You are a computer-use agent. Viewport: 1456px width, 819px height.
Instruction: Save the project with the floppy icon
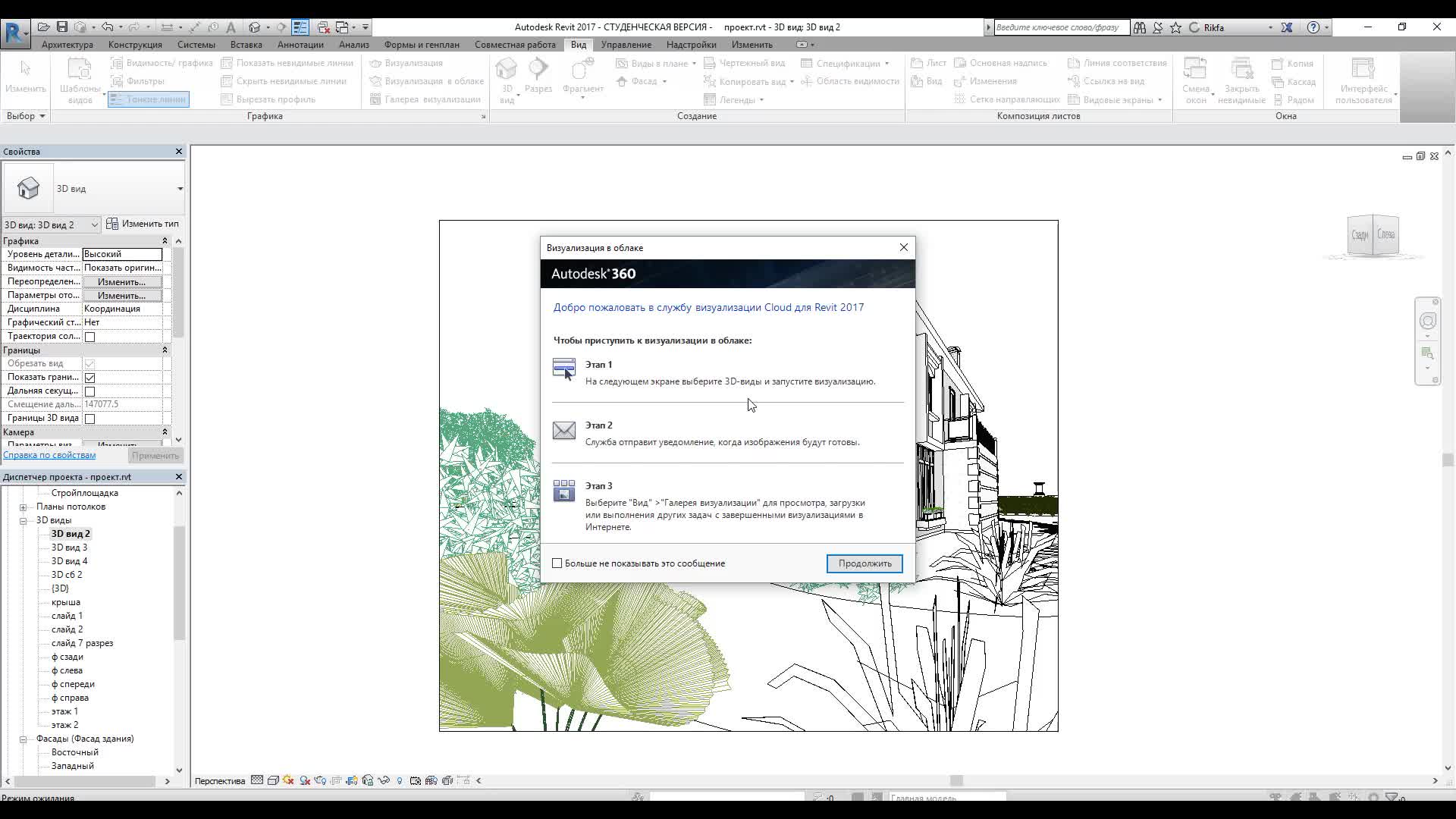click(x=62, y=27)
